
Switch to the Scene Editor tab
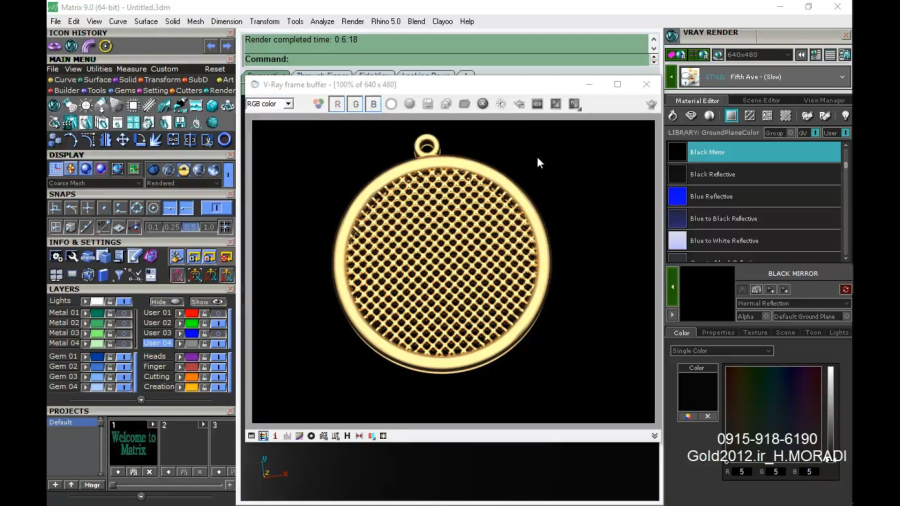click(761, 100)
